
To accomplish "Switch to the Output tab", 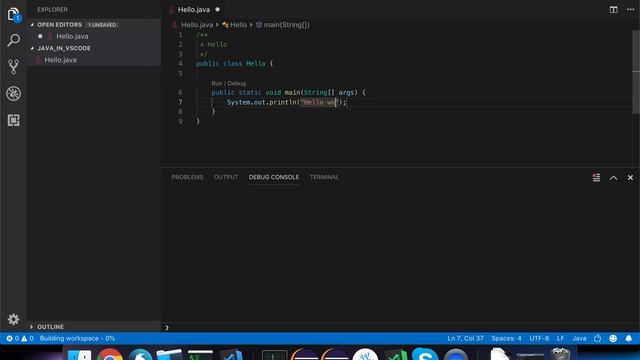I will coord(226,177).
